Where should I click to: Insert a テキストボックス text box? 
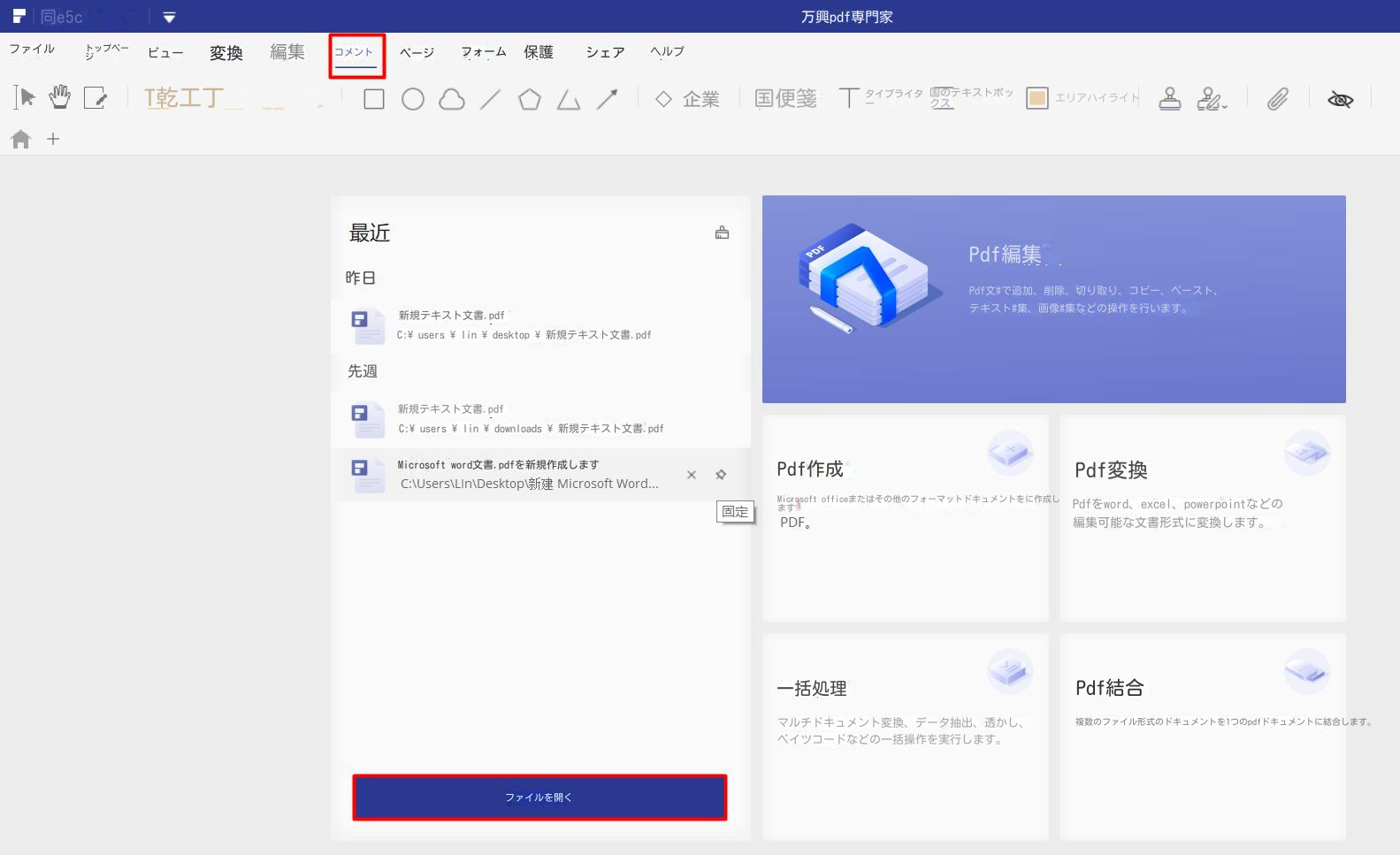click(971, 97)
